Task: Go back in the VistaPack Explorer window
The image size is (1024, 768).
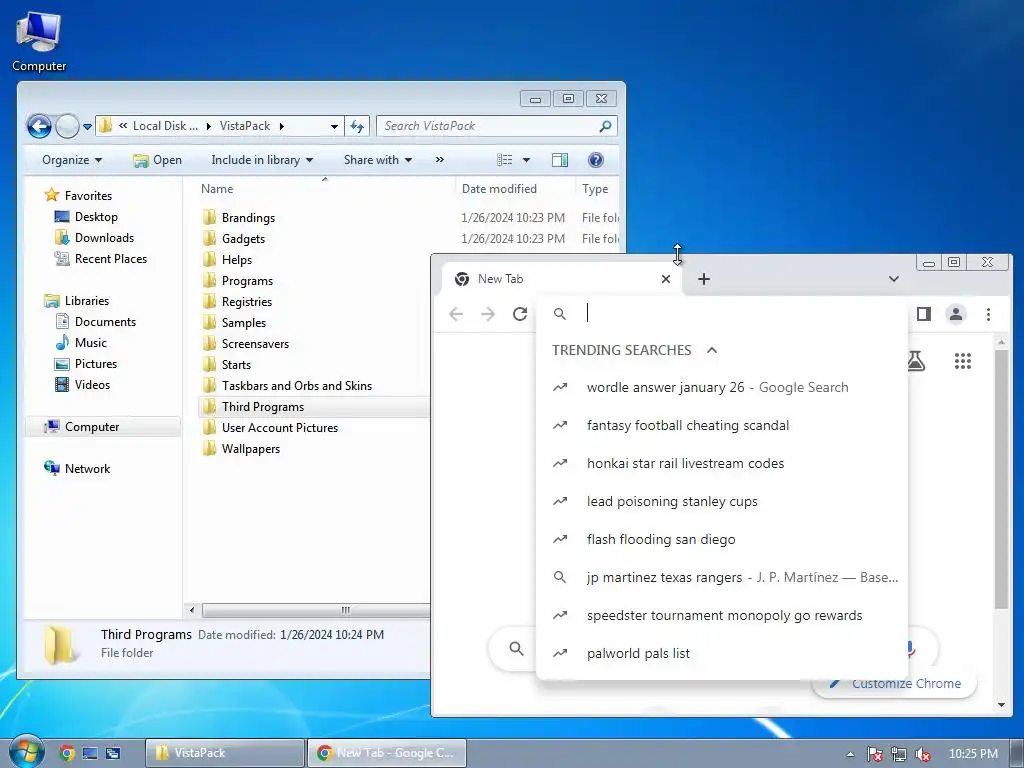Action: click(x=39, y=126)
